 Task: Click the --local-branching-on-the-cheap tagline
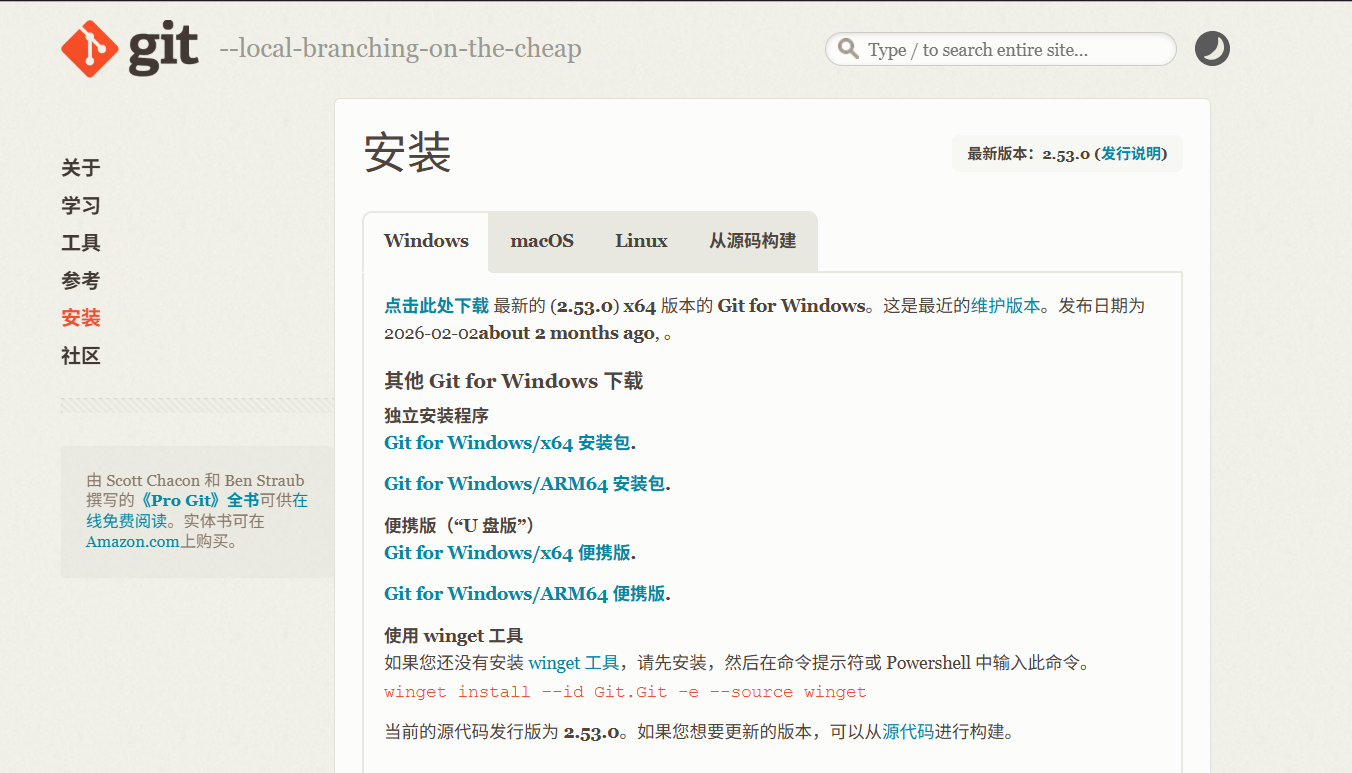[x=400, y=49]
